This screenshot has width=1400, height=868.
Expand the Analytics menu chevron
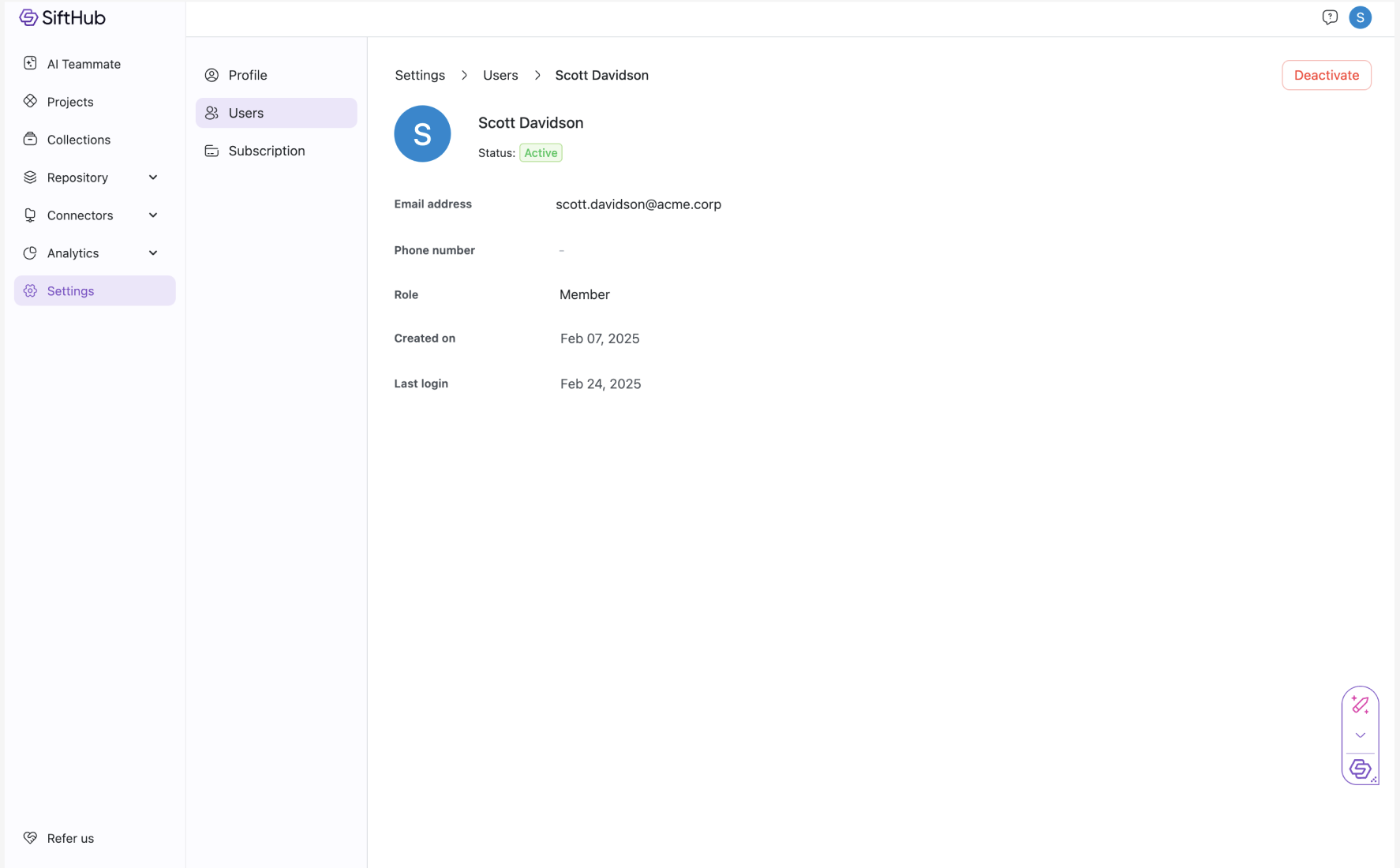pos(153,253)
